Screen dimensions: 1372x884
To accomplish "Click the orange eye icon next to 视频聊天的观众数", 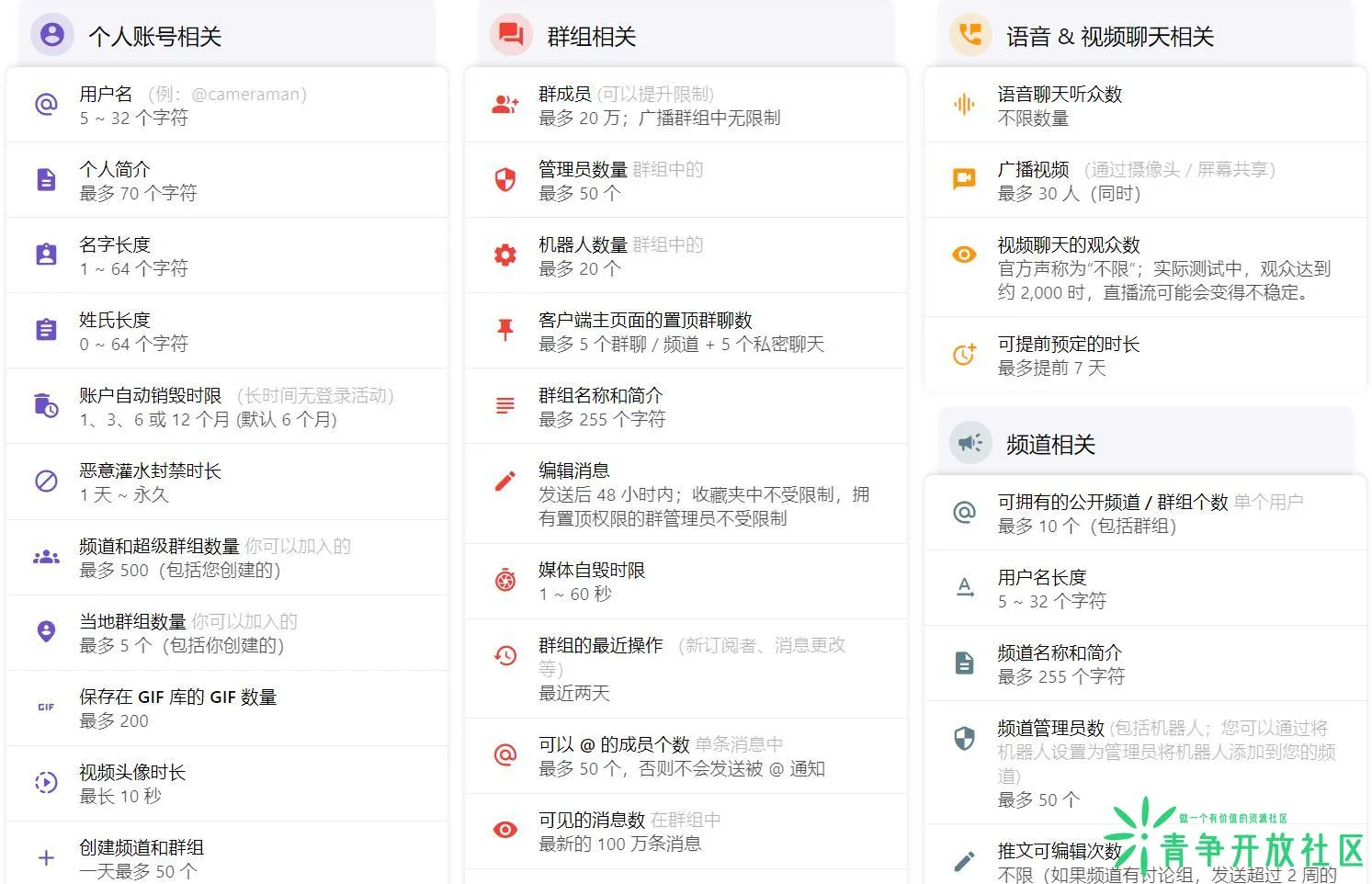I will [964, 255].
